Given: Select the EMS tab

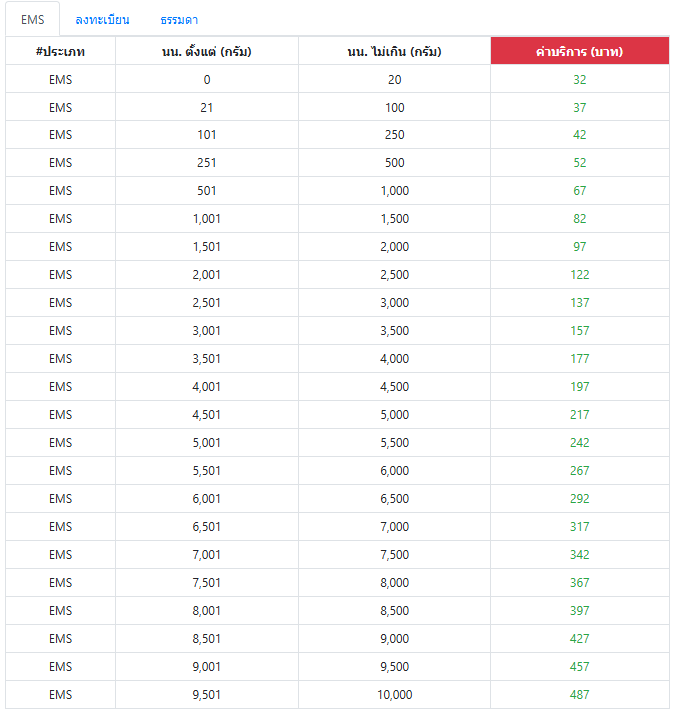Looking at the screenshot, I should pos(33,19).
